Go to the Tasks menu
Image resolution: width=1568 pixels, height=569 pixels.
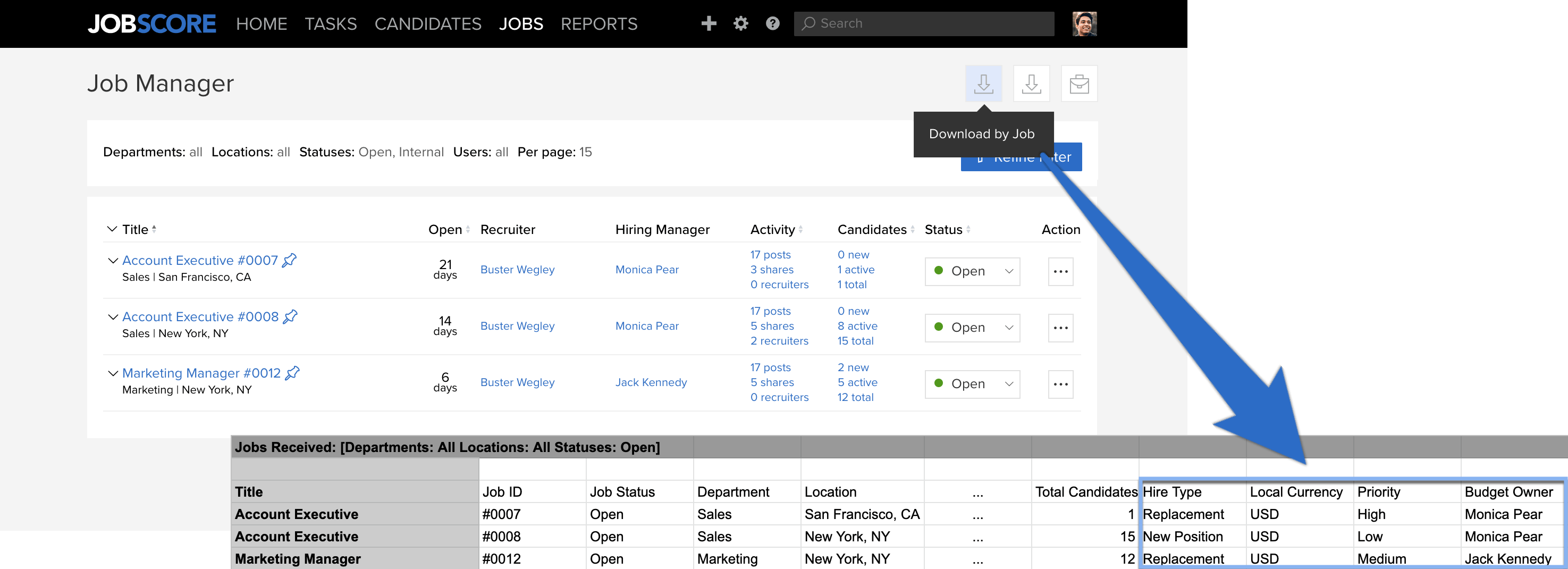point(331,24)
